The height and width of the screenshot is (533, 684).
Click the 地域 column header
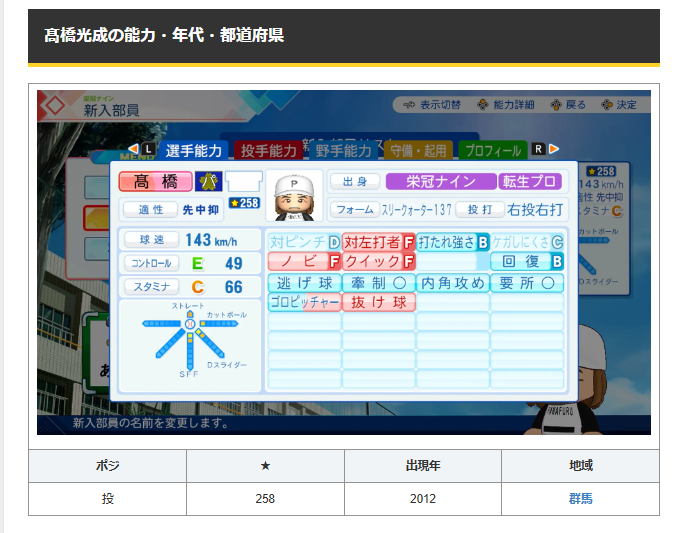point(581,466)
